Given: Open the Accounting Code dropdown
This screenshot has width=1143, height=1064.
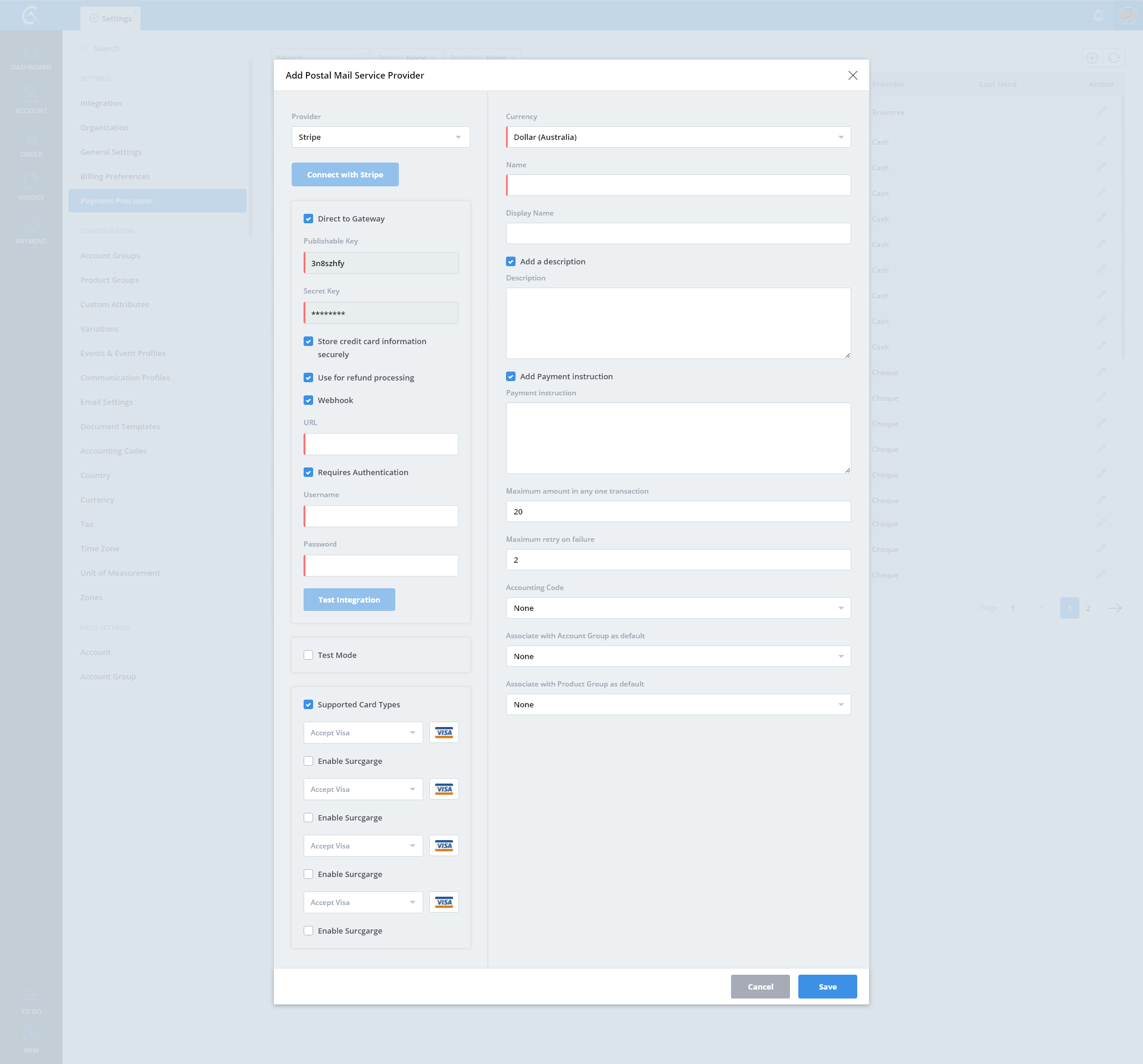Looking at the screenshot, I should [678, 608].
